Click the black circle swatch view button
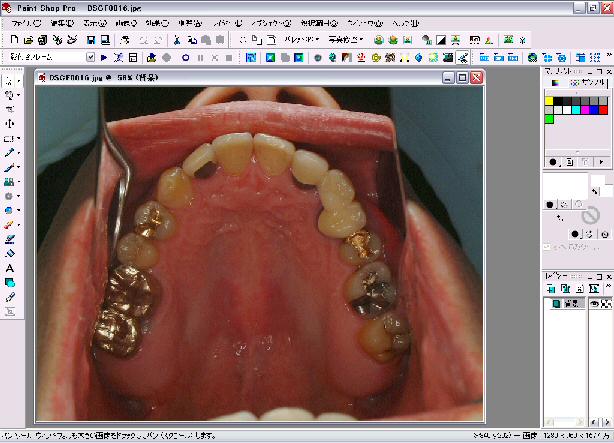 (553, 162)
